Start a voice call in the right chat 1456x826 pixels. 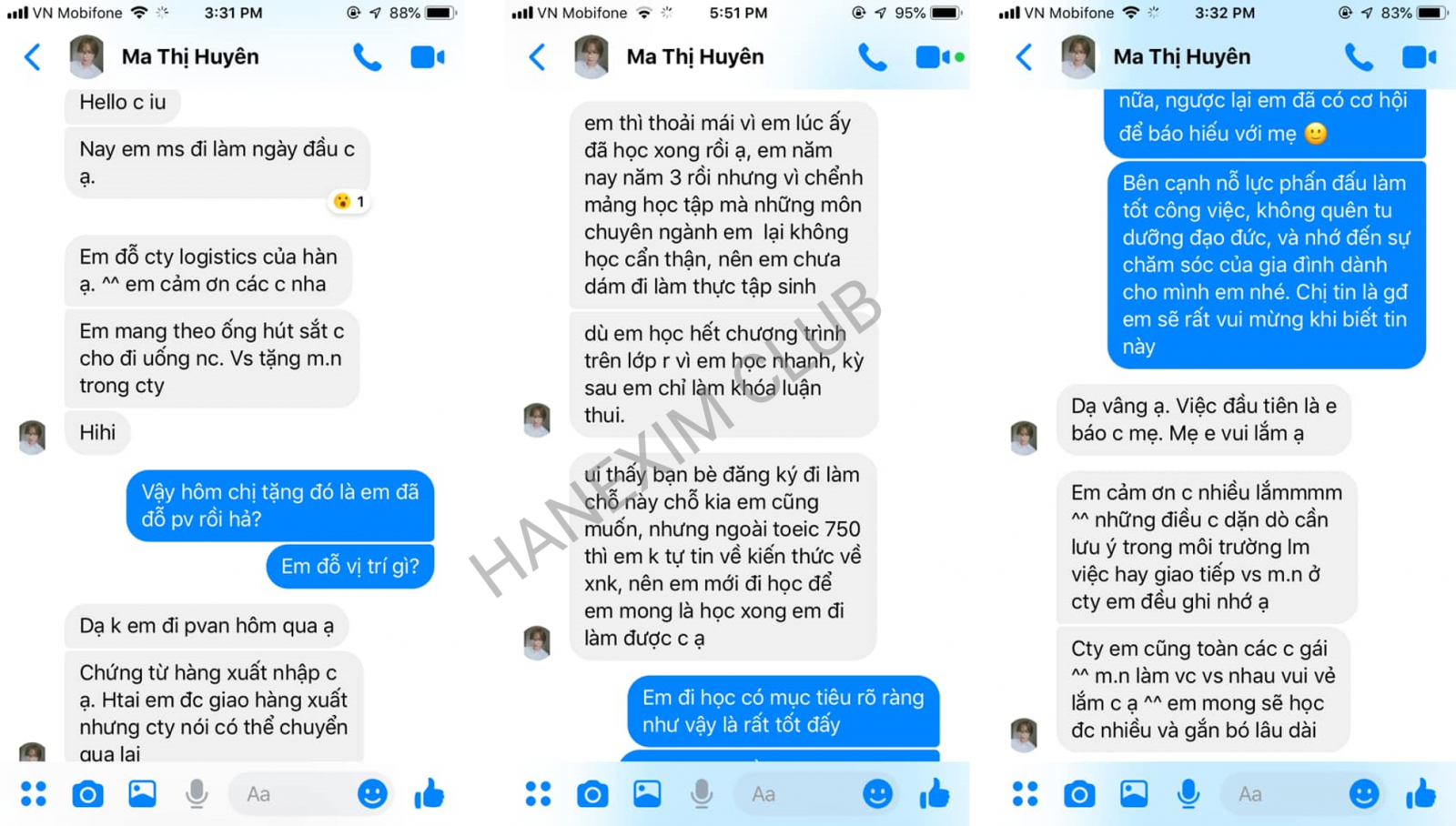coord(1359,57)
